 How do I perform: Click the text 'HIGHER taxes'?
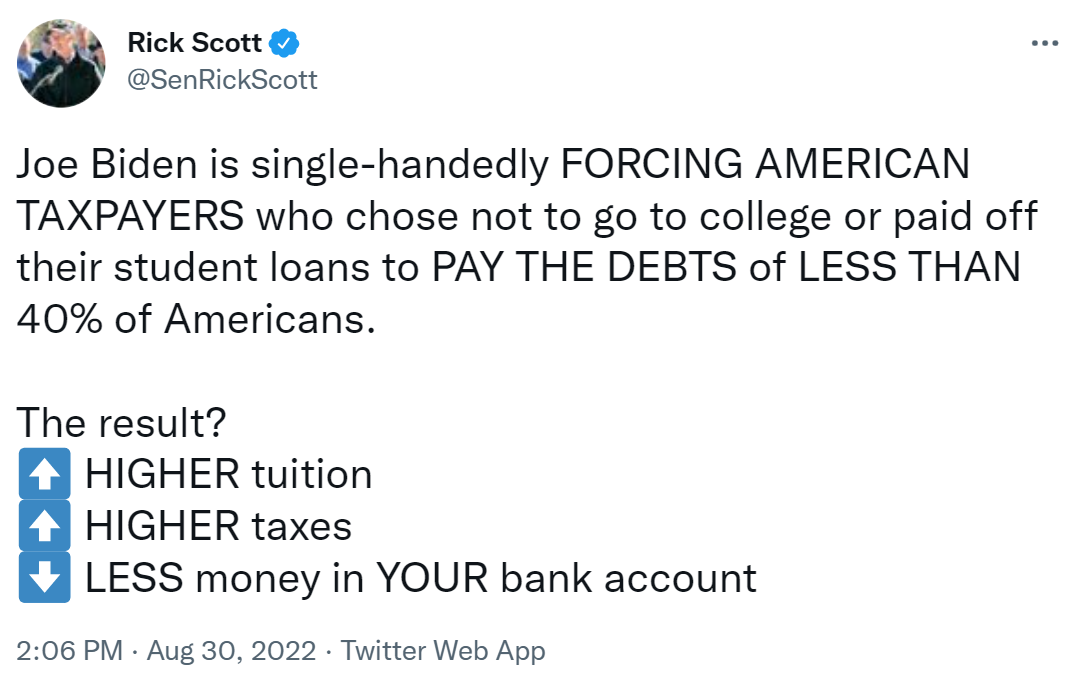[x=218, y=526]
